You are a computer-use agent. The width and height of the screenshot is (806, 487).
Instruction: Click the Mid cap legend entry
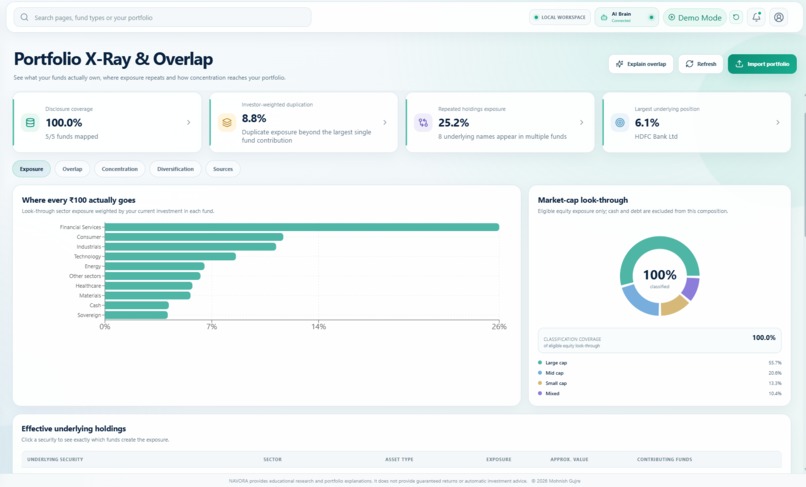pyautogui.click(x=659, y=373)
